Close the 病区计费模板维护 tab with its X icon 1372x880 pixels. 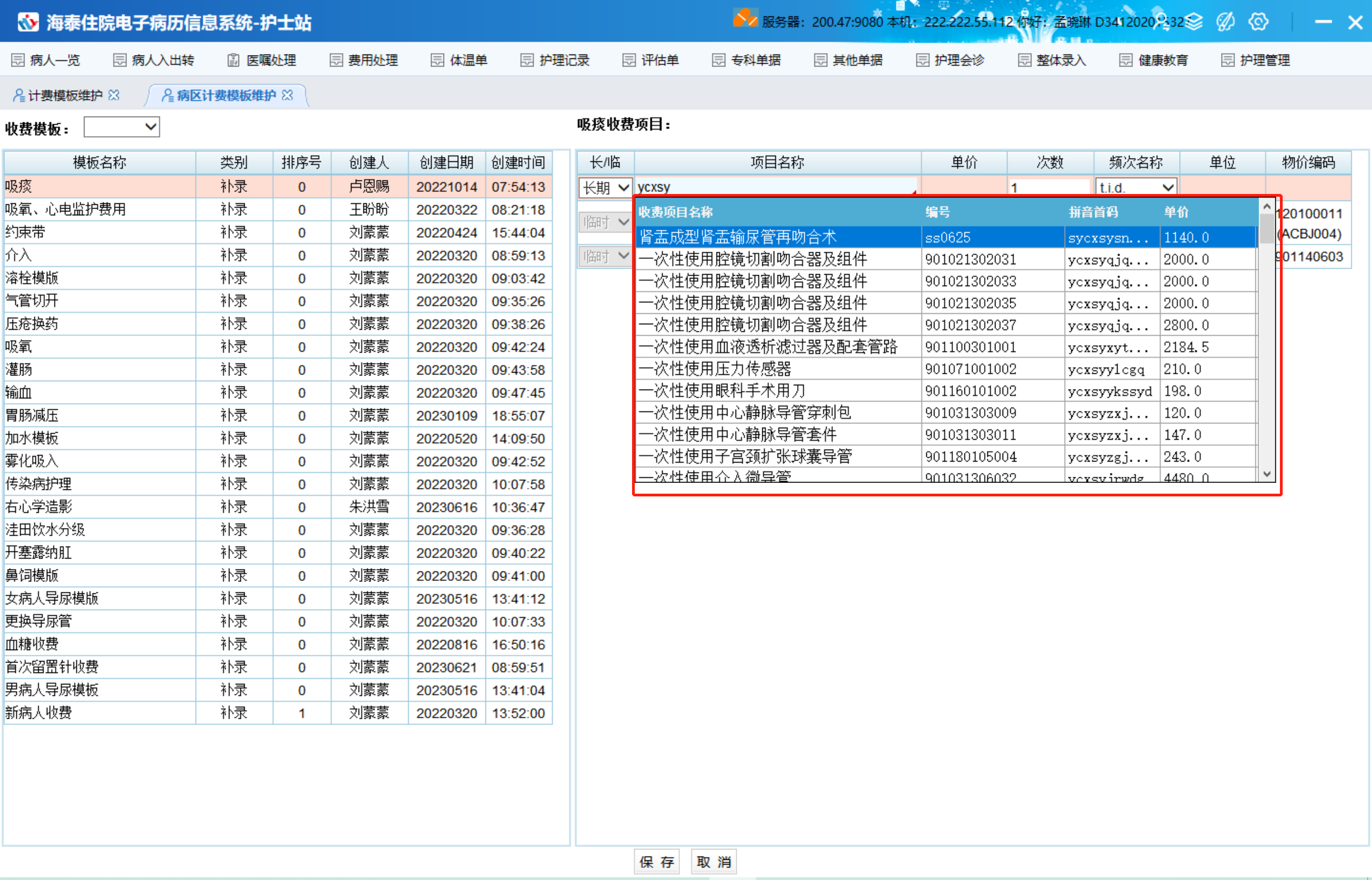coord(288,95)
